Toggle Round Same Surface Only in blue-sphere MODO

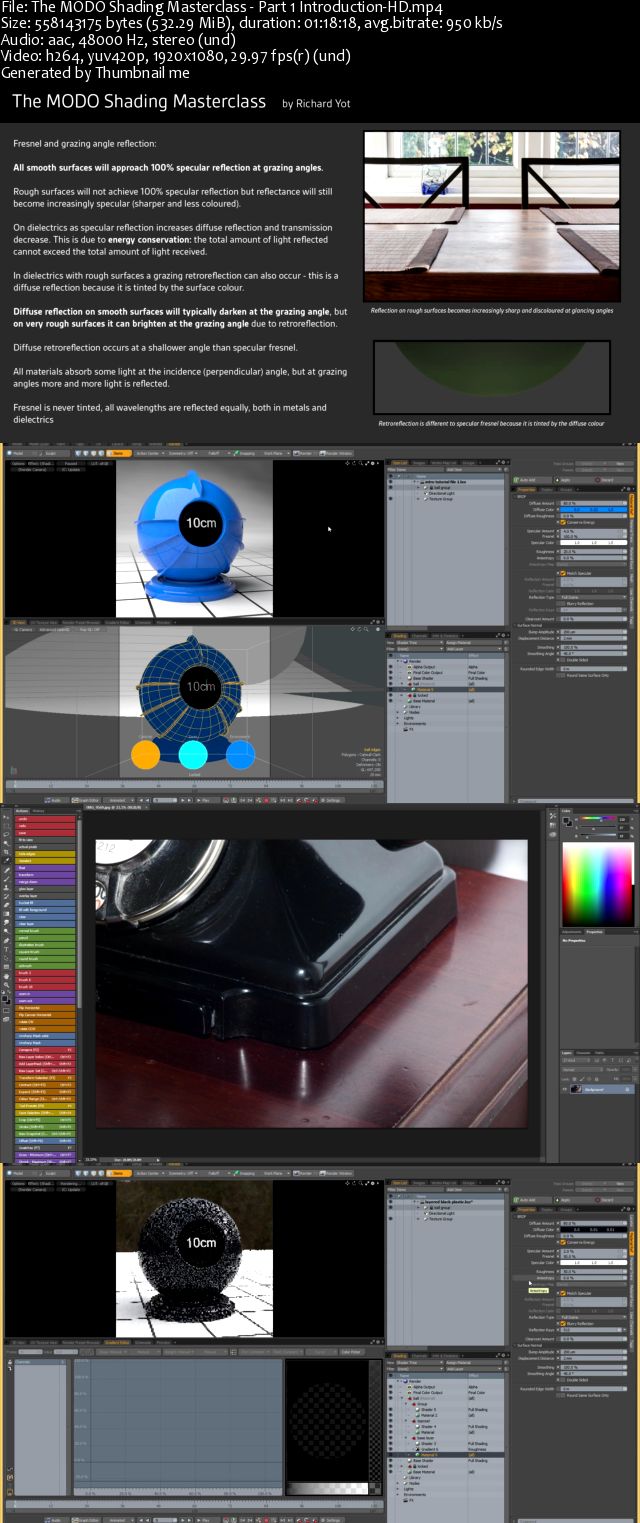coord(563,675)
